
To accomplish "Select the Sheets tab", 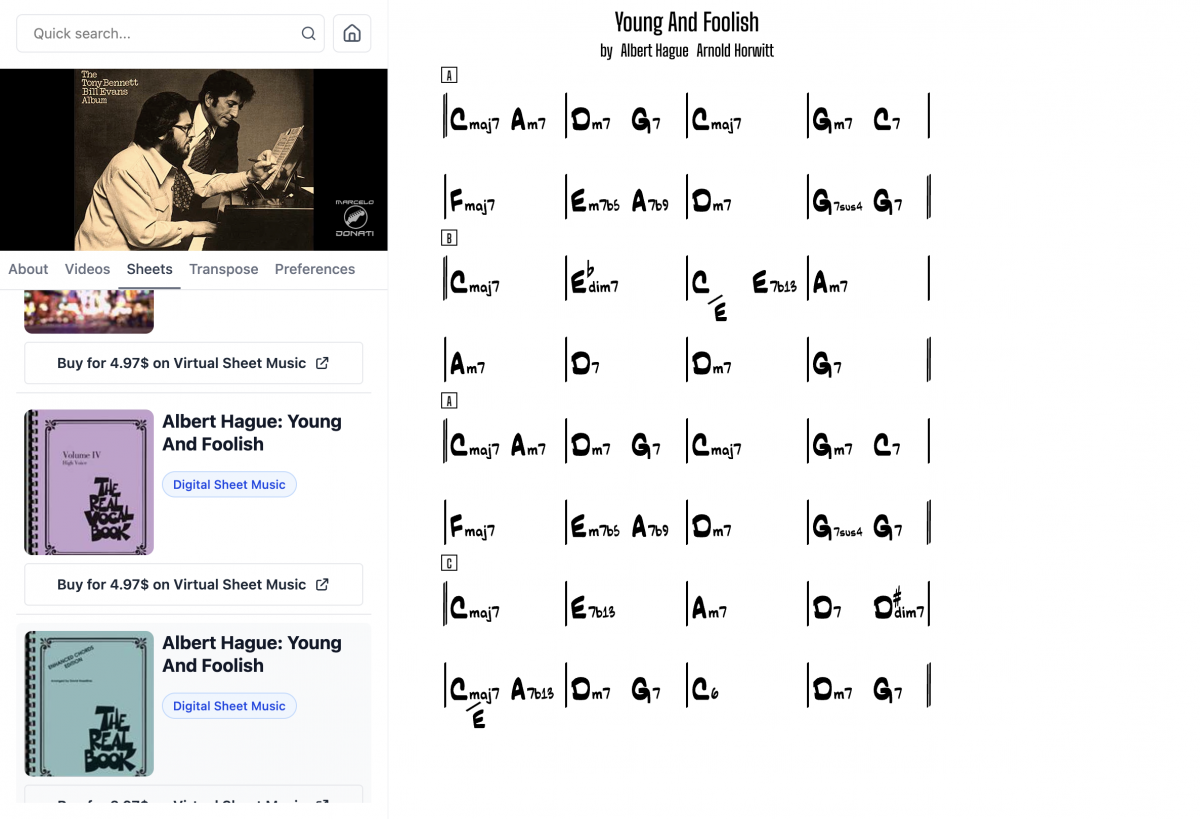I will pyautogui.click(x=149, y=269).
